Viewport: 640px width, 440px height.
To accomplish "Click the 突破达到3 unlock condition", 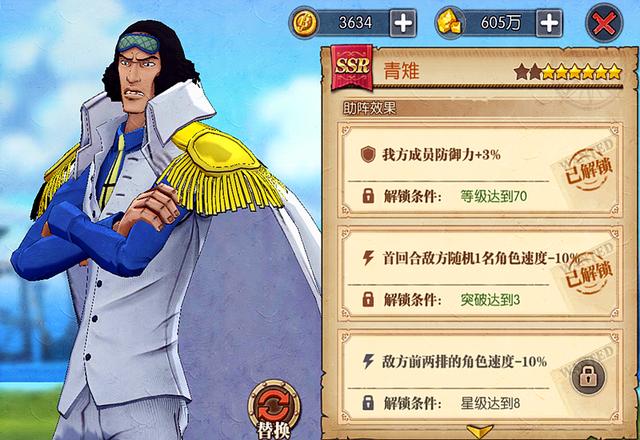I will pos(490,300).
